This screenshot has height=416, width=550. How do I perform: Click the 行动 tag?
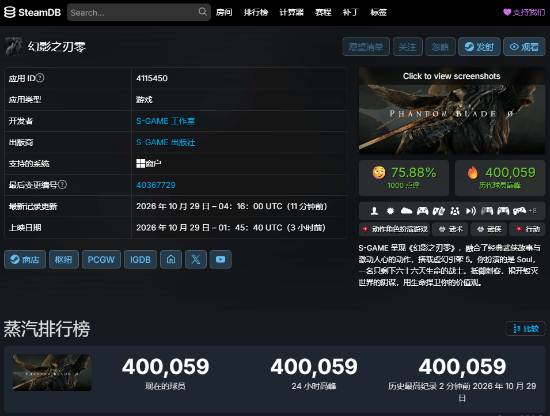(x=527, y=229)
